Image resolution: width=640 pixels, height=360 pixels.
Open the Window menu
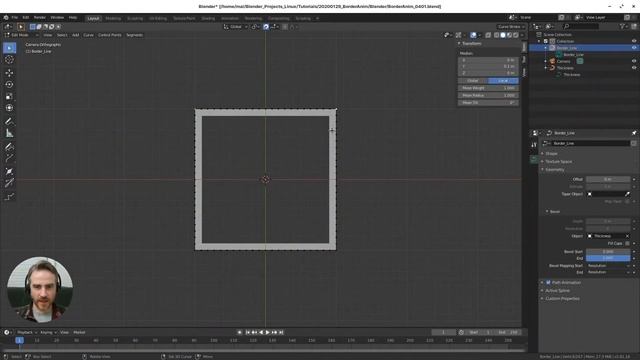tap(57, 18)
